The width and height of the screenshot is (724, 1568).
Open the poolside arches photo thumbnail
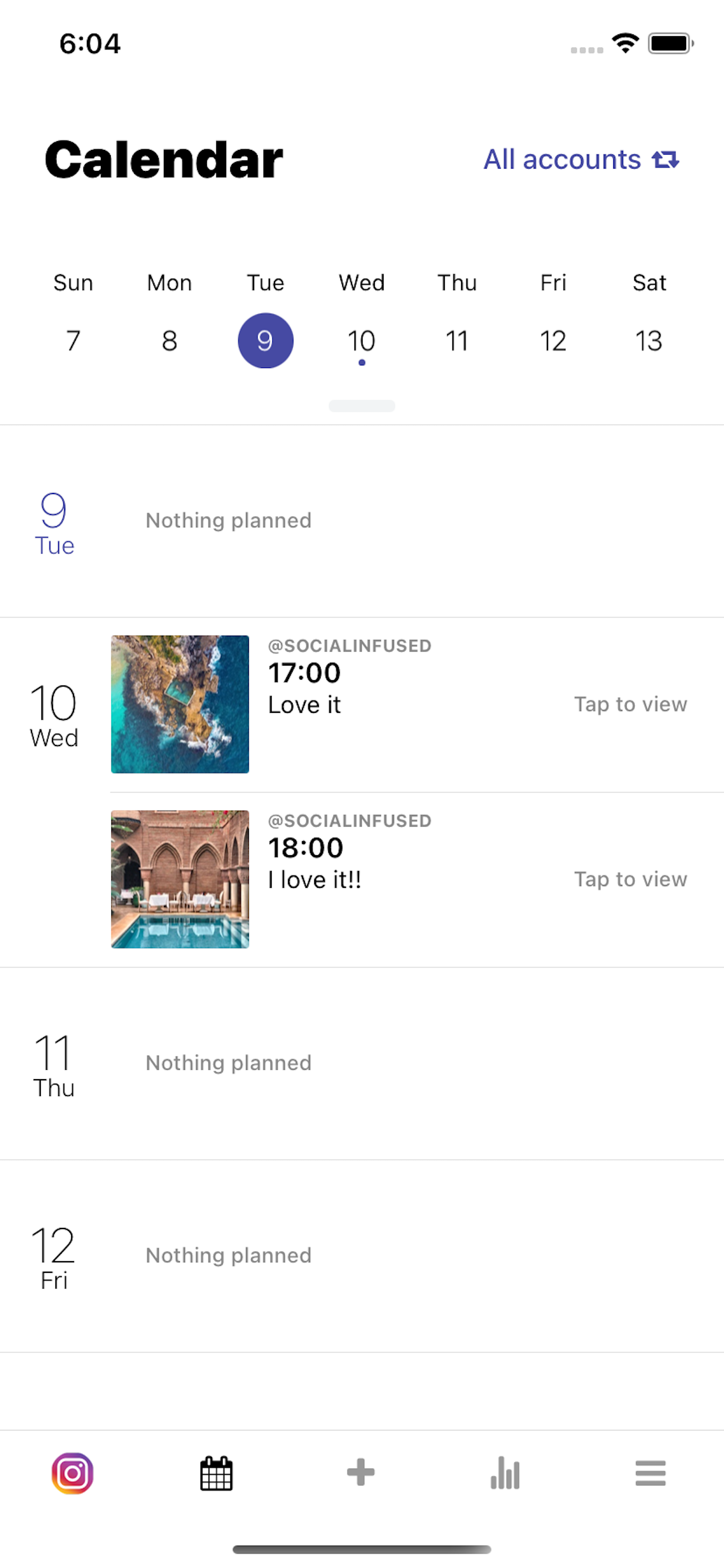[180, 879]
